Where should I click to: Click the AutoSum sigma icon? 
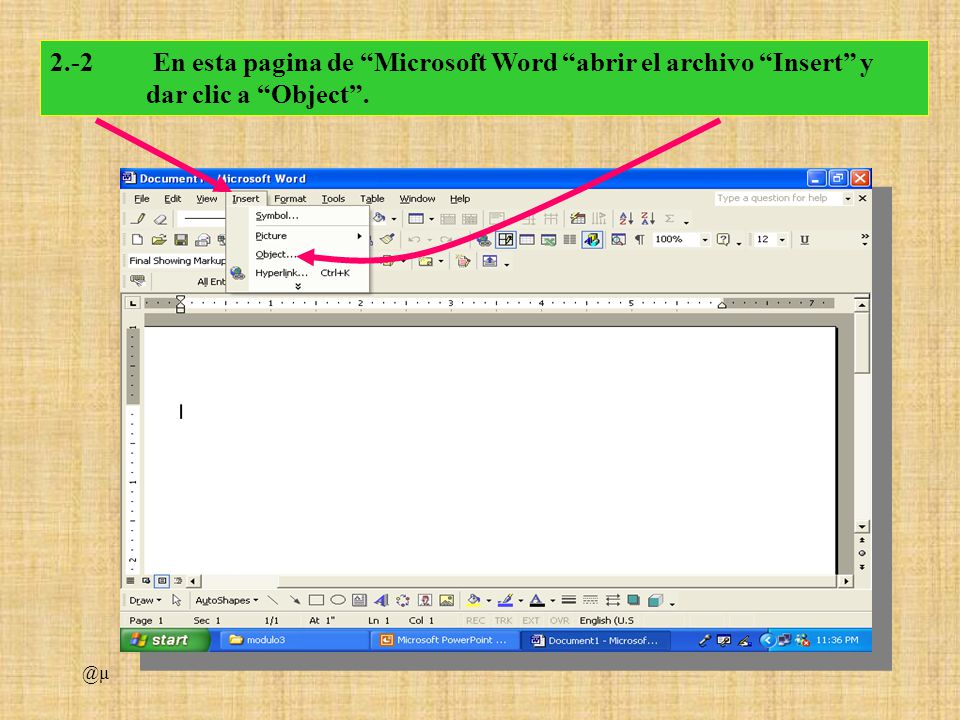(x=670, y=219)
